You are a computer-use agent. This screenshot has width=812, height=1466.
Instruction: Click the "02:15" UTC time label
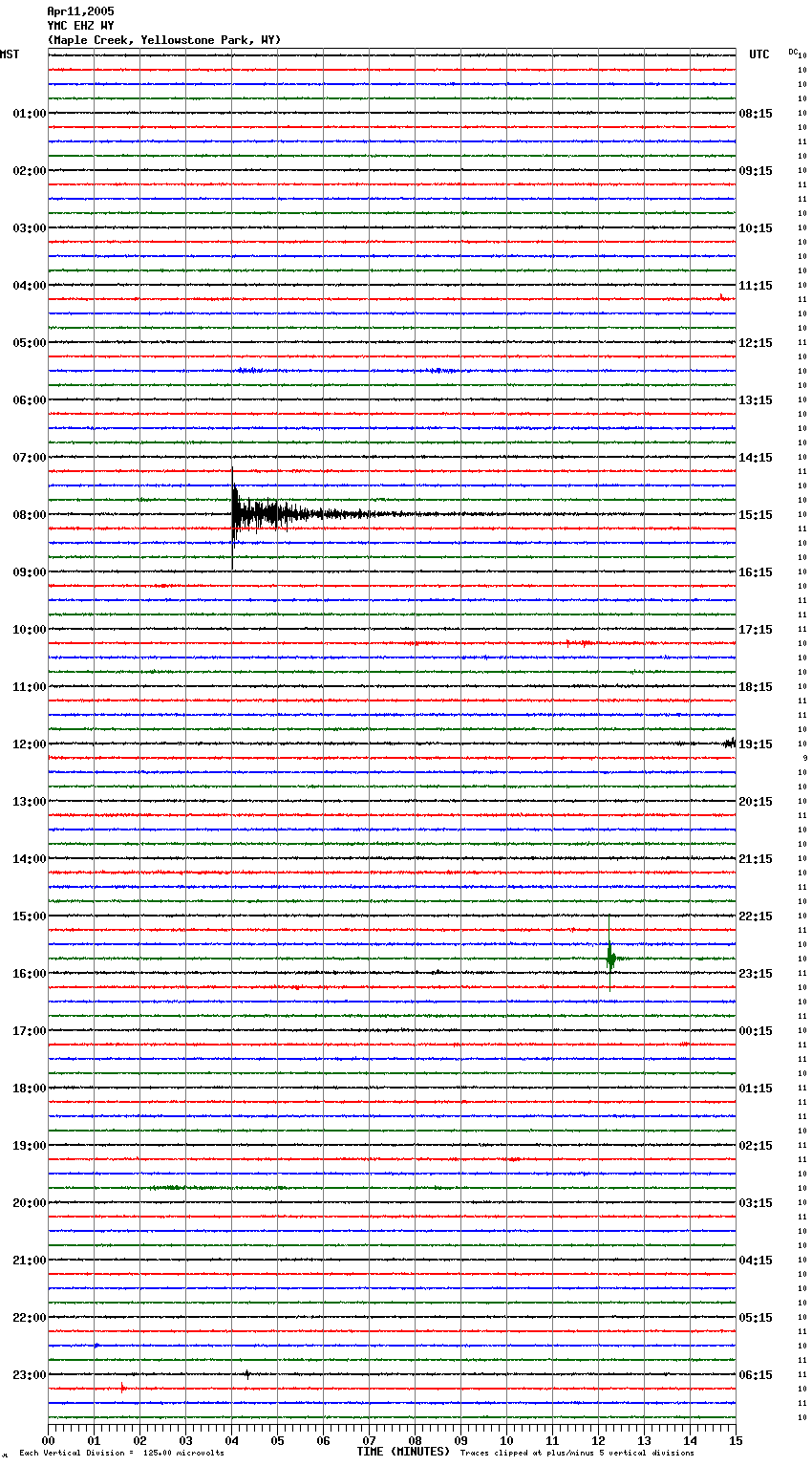(756, 1146)
